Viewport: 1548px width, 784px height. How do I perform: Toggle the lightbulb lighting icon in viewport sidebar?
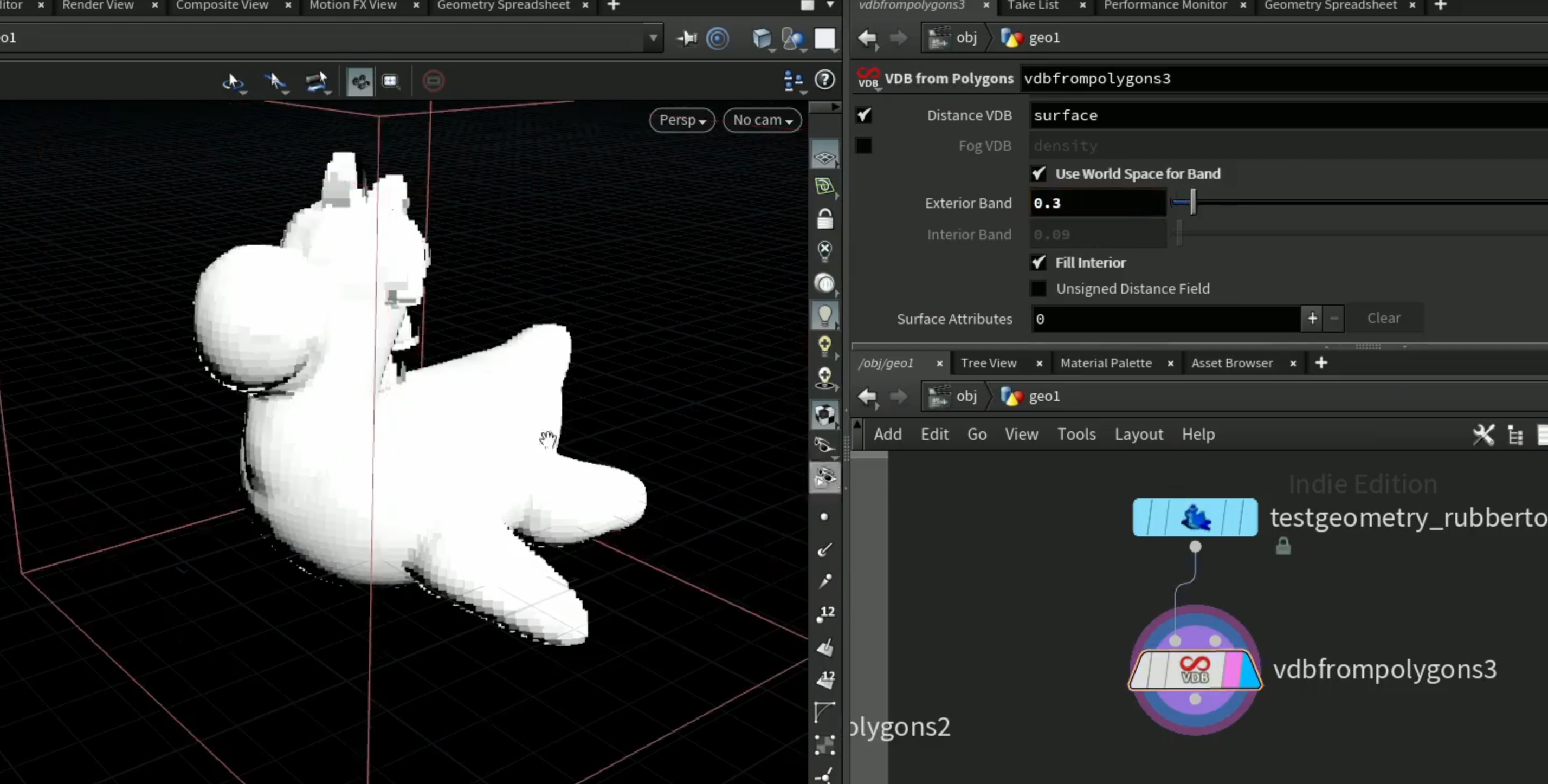824,315
